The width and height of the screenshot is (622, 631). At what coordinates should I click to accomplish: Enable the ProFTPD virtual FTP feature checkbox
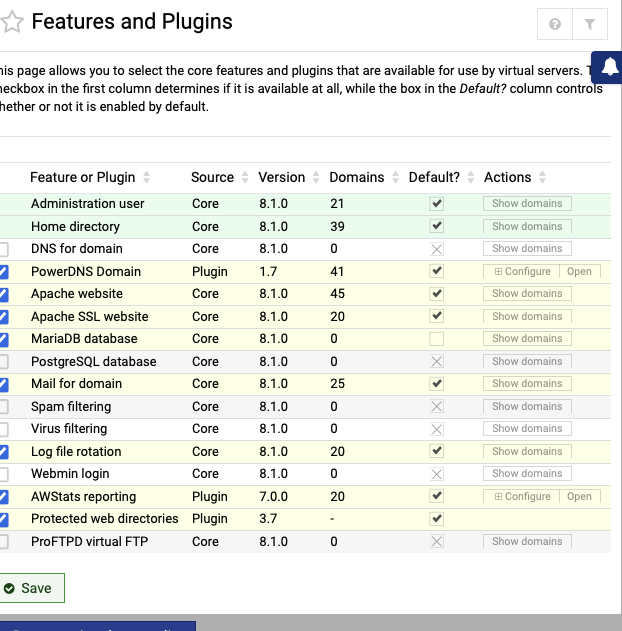tap(3, 542)
